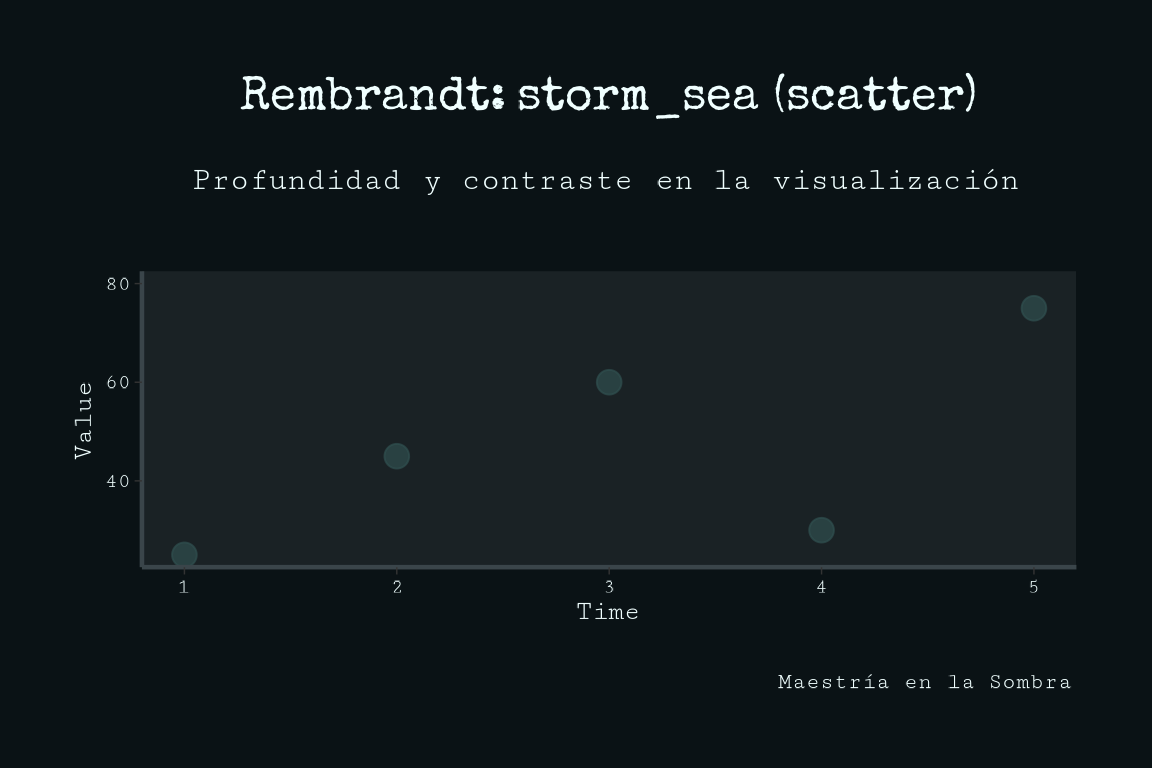
Task: Click the y-axis tick label 60
Action: tap(118, 382)
